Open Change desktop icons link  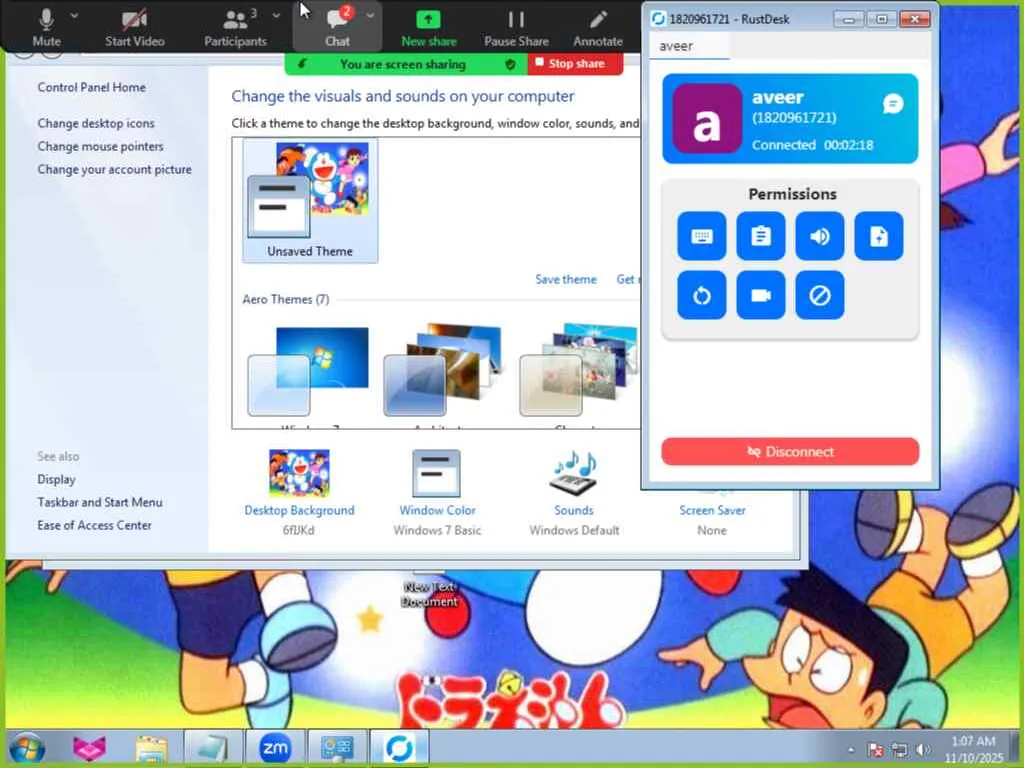click(x=96, y=123)
